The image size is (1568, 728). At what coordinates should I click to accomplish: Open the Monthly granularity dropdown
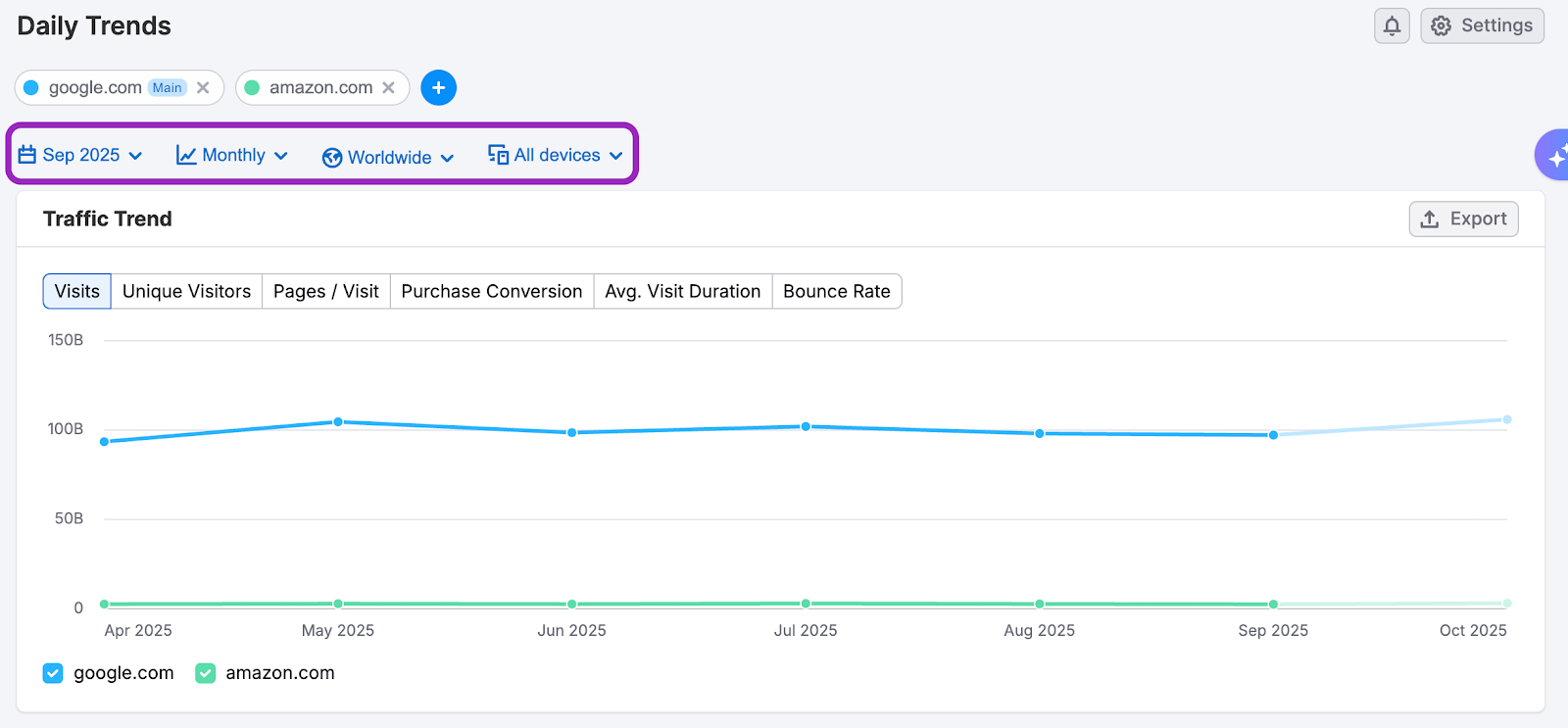(x=233, y=155)
